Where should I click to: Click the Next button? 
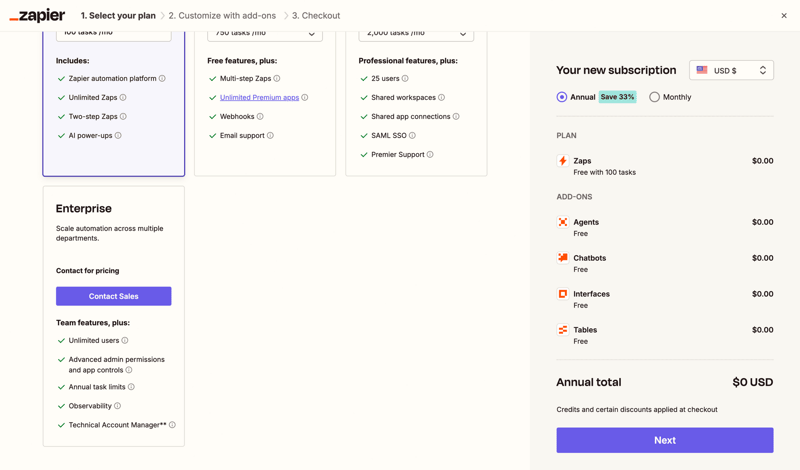665,440
